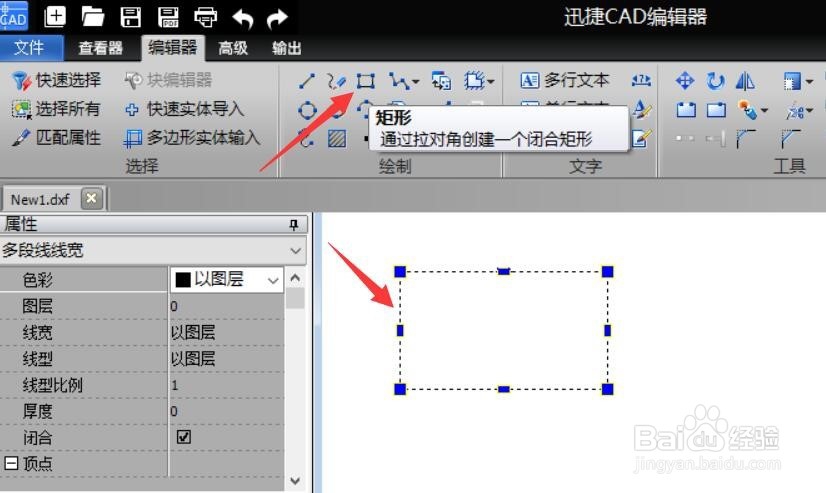826x493 pixels.
Task: Click the quick select (快速选择) funnel icon
Action: point(21,81)
